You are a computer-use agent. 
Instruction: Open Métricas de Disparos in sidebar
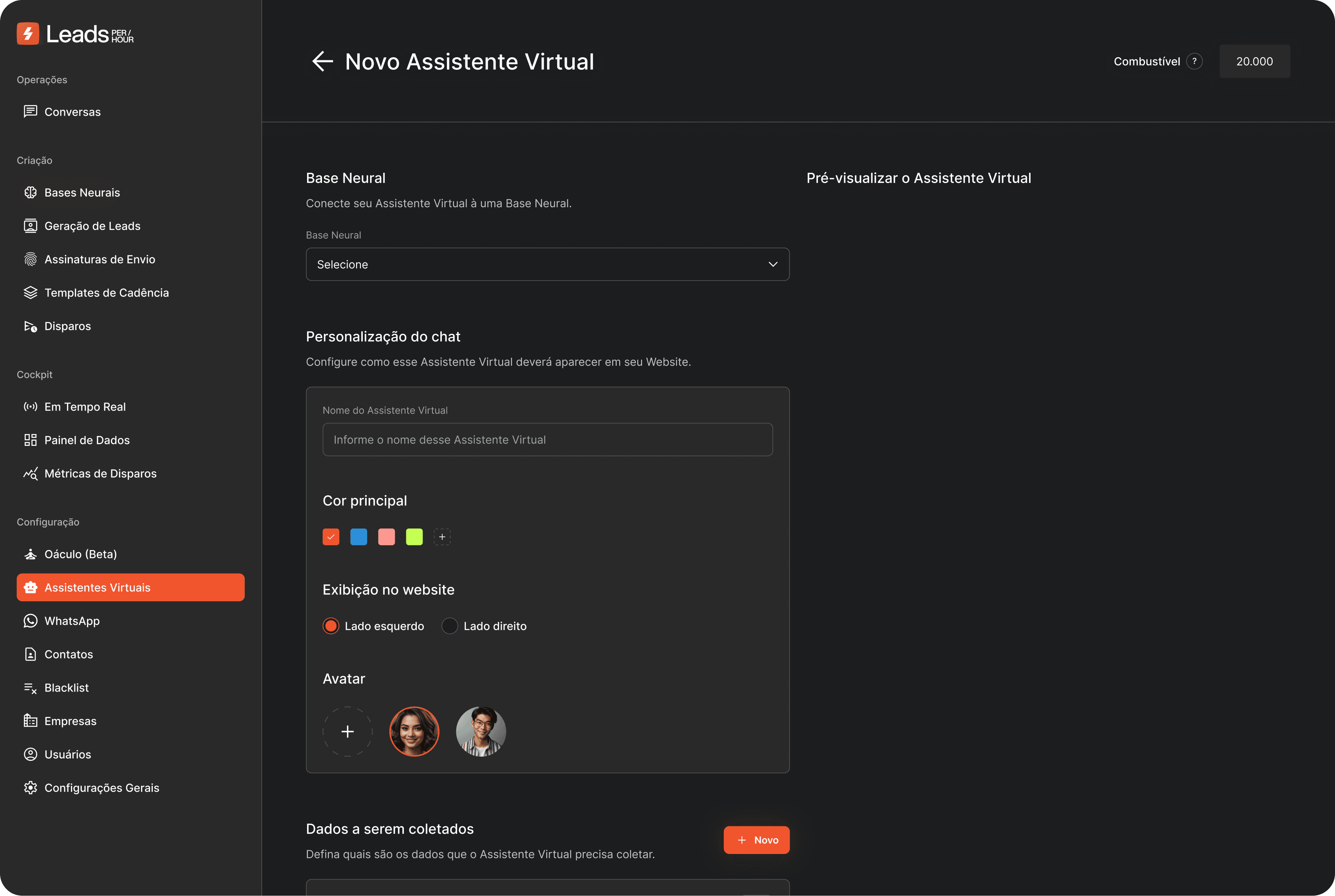(x=101, y=474)
